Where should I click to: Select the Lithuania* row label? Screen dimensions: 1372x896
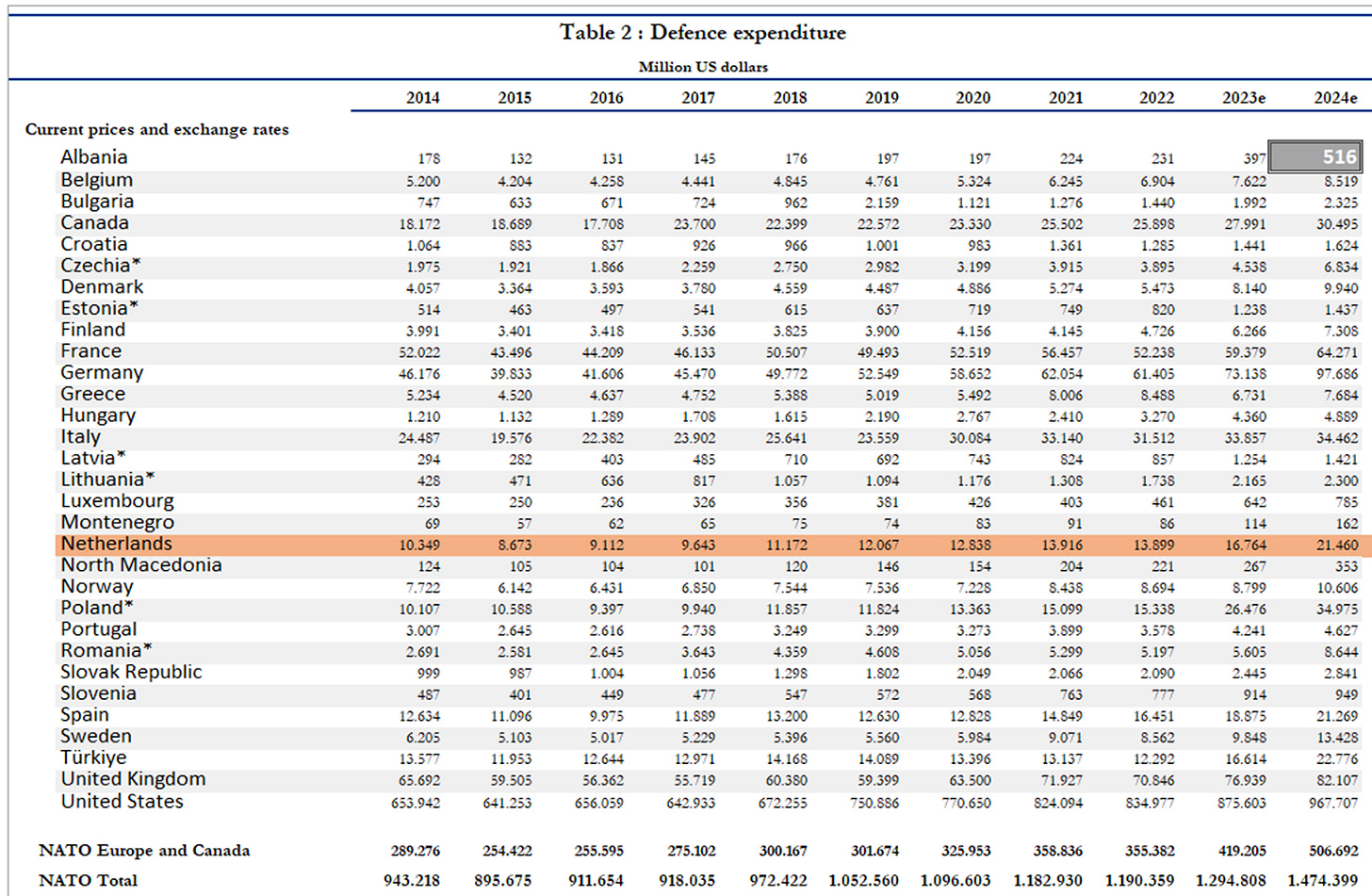tap(107, 480)
